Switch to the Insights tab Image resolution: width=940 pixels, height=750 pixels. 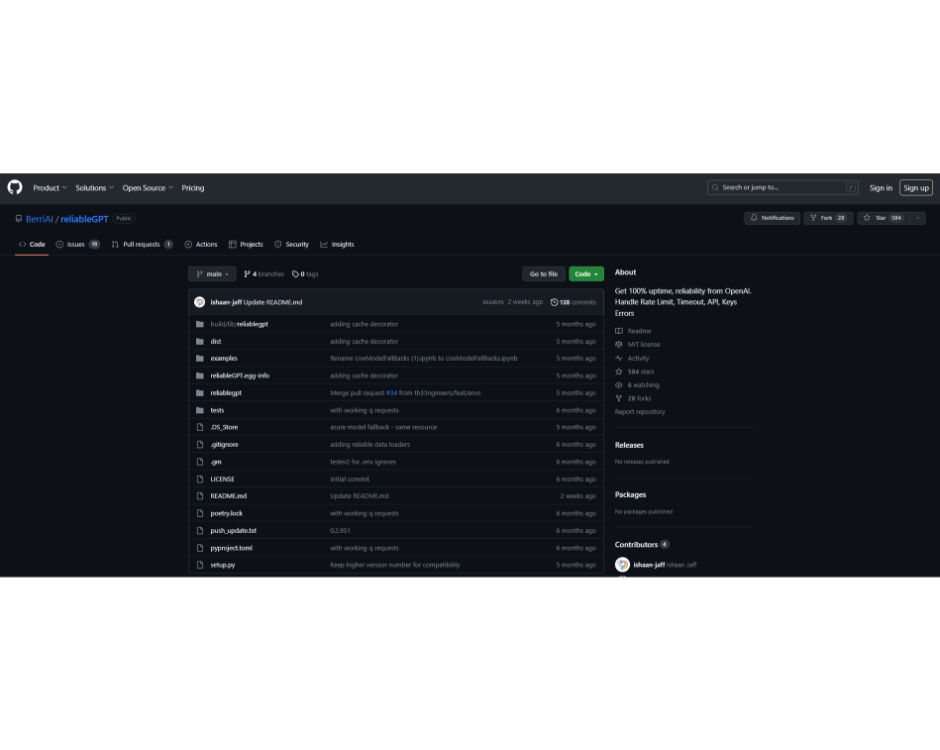click(337, 245)
